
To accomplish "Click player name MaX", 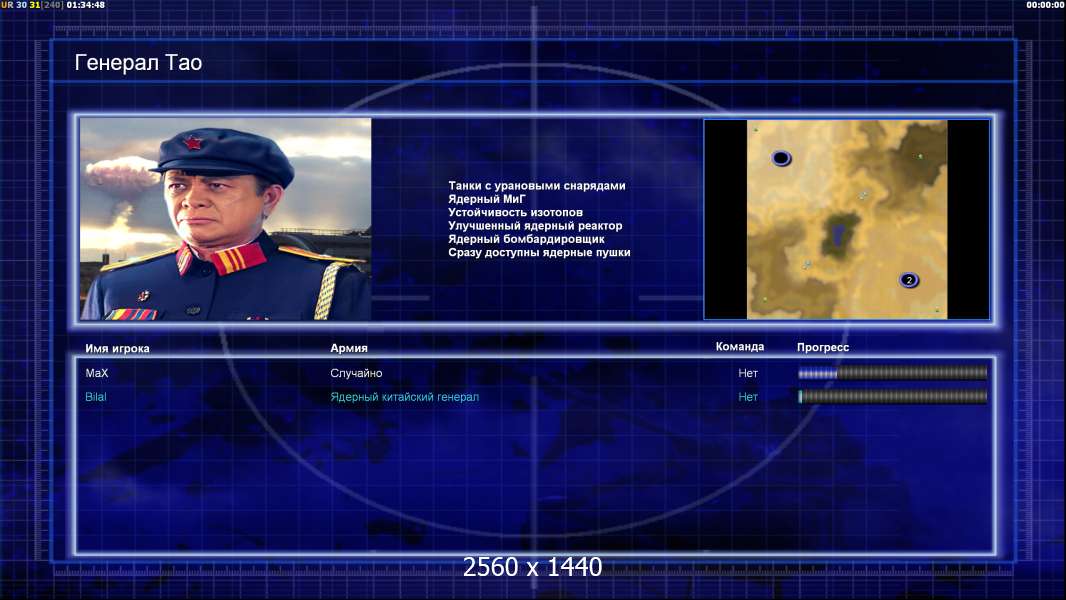I will 97,373.
